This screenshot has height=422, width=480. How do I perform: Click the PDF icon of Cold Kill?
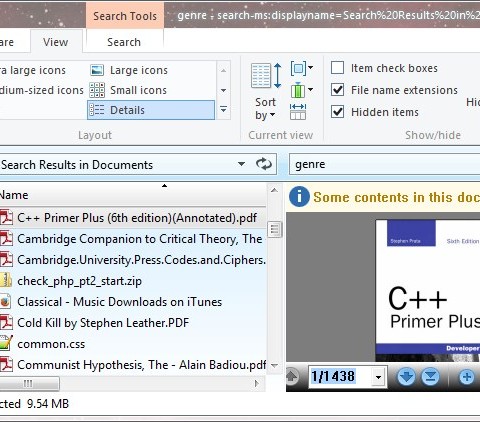[6, 323]
